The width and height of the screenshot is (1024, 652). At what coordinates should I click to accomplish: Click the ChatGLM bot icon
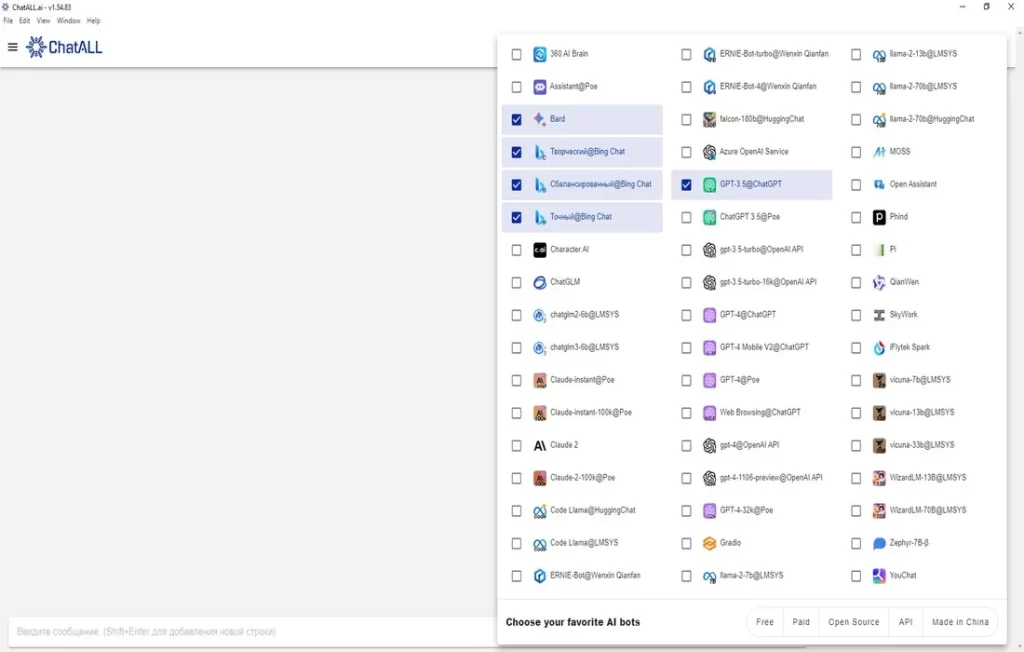point(539,282)
